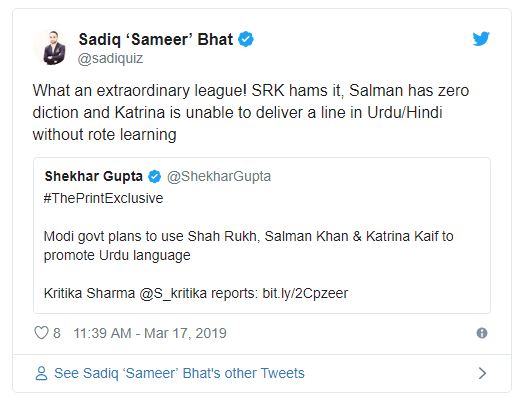Click the #ThePrintExclusive hashtag
Screen dimensions: 521x398
point(103,198)
